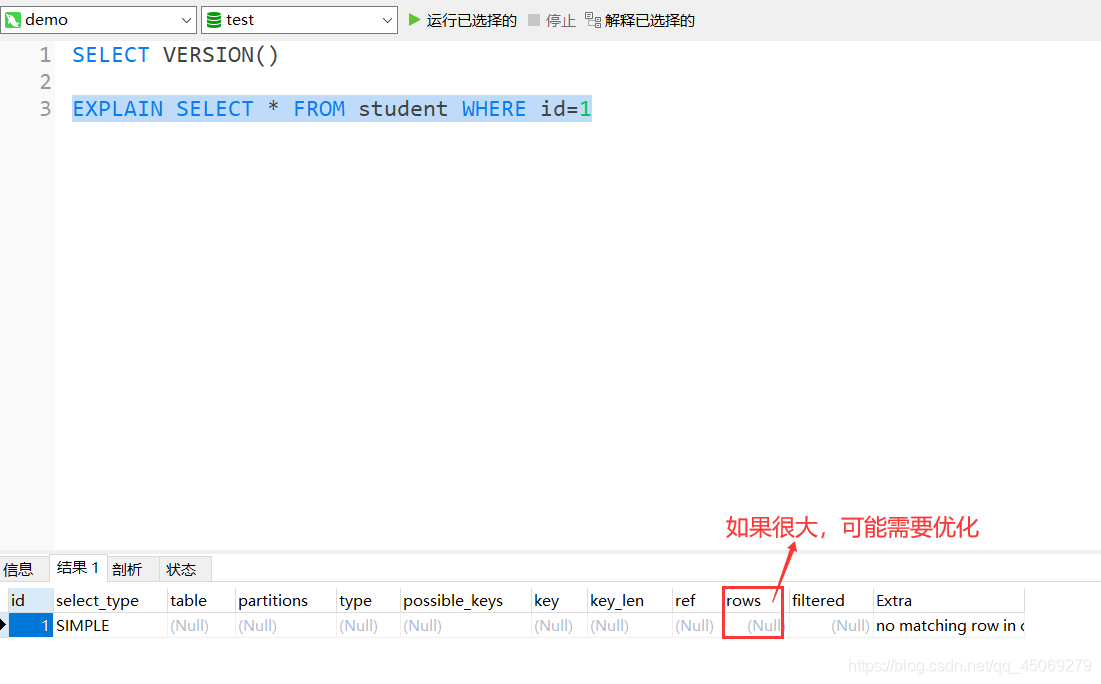Image resolution: width=1101 pixels, height=684 pixels.
Task: Click the demo connection icon
Action: coord(13,20)
